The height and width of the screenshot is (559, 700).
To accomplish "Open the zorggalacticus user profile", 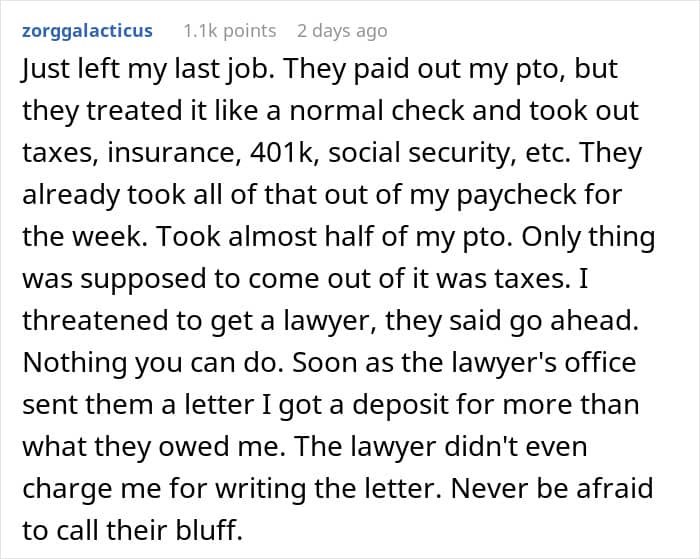I will pyautogui.click(x=86, y=30).
